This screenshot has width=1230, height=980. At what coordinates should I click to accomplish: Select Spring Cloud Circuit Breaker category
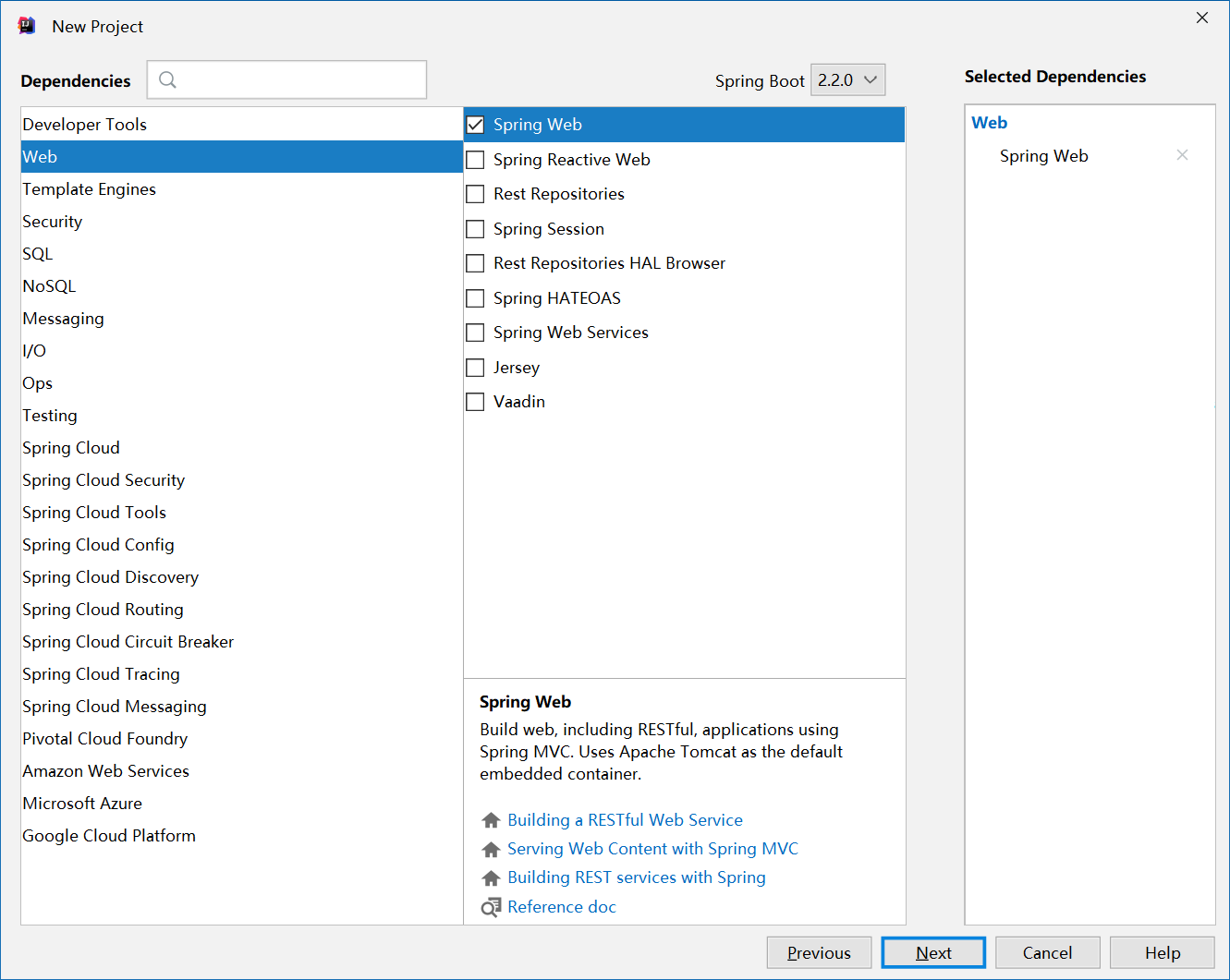241,642
